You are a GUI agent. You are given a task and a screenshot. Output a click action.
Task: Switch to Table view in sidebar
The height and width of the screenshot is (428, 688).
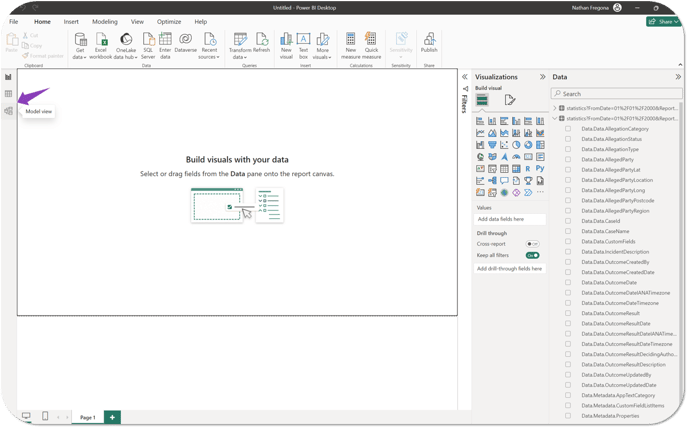(x=8, y=94)
